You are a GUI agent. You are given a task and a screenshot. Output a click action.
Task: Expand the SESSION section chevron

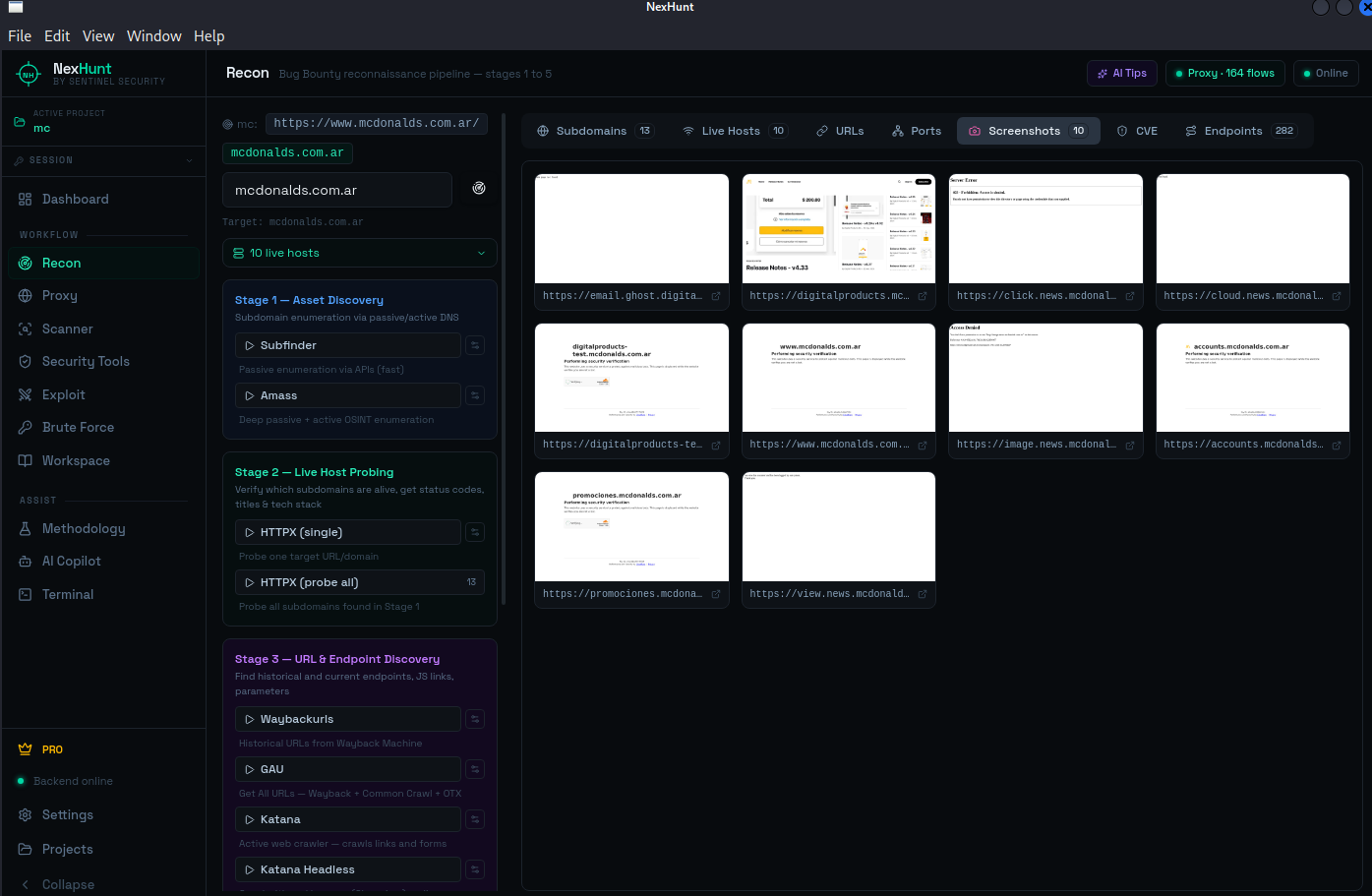(189, 160)
